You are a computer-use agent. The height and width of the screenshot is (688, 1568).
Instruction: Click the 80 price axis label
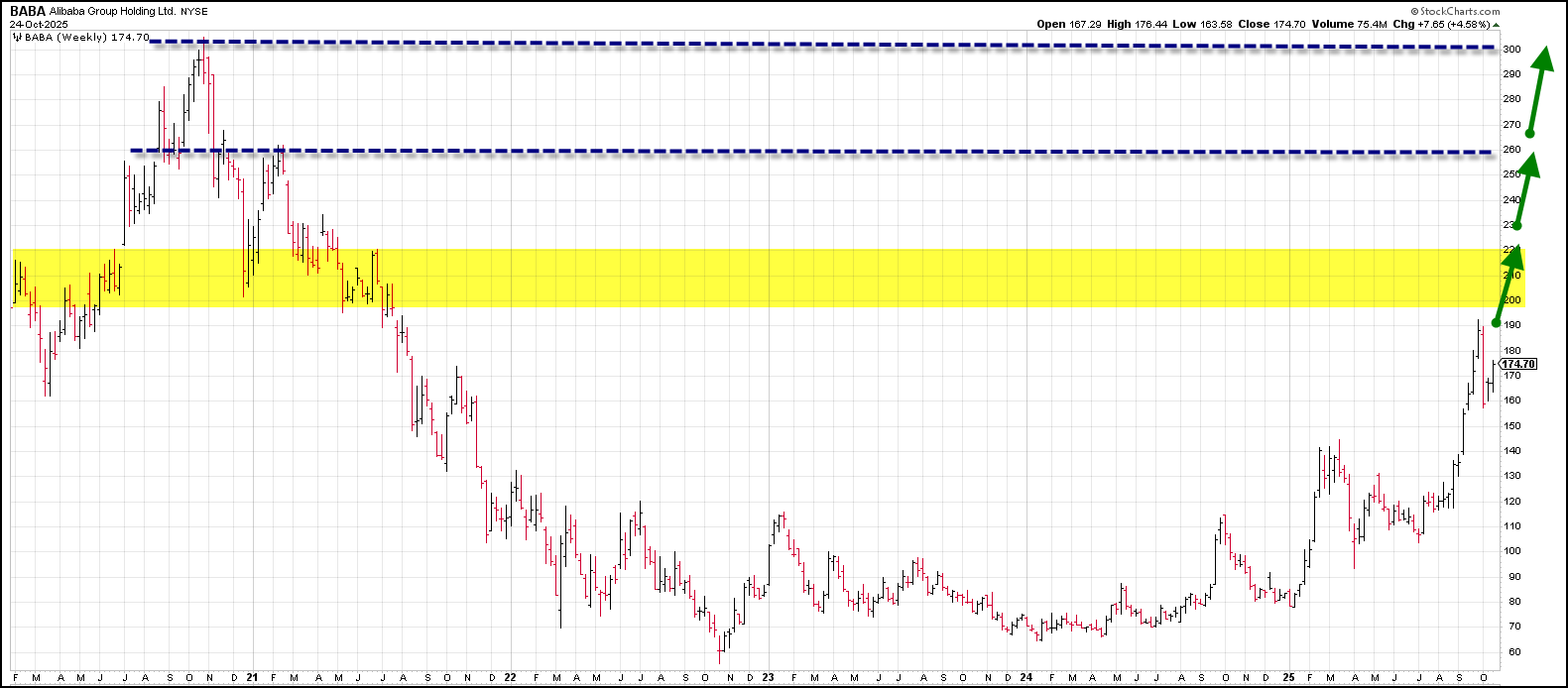1514,601
